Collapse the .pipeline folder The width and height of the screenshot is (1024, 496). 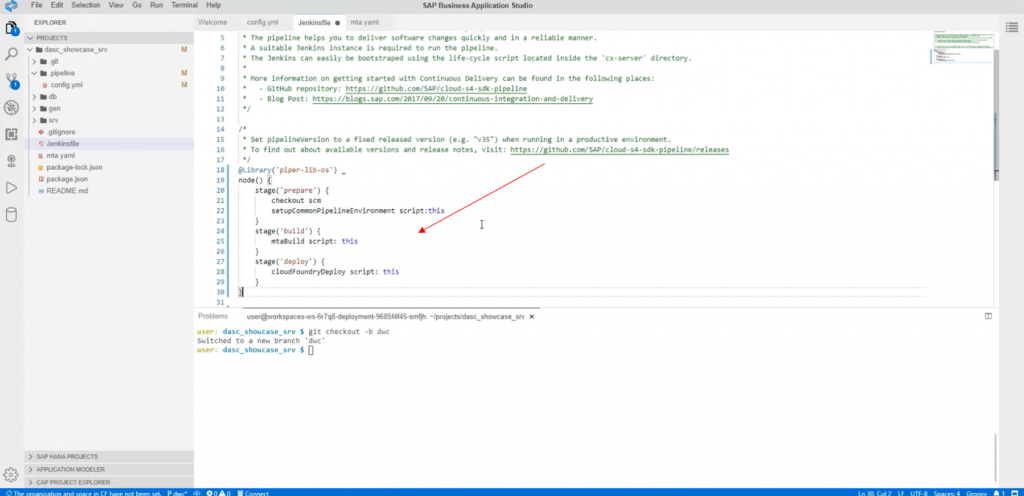(35, 73)
